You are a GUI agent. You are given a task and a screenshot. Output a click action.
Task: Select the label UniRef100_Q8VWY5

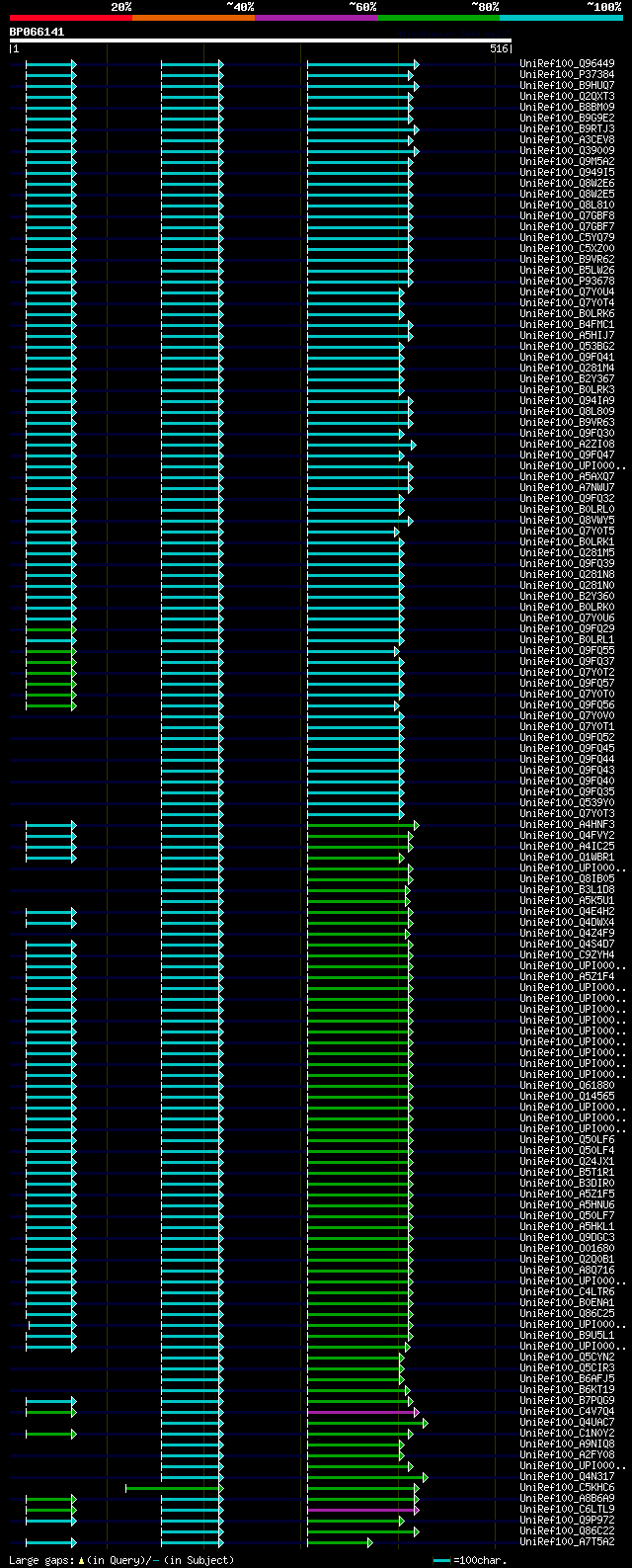pos(567,521)
